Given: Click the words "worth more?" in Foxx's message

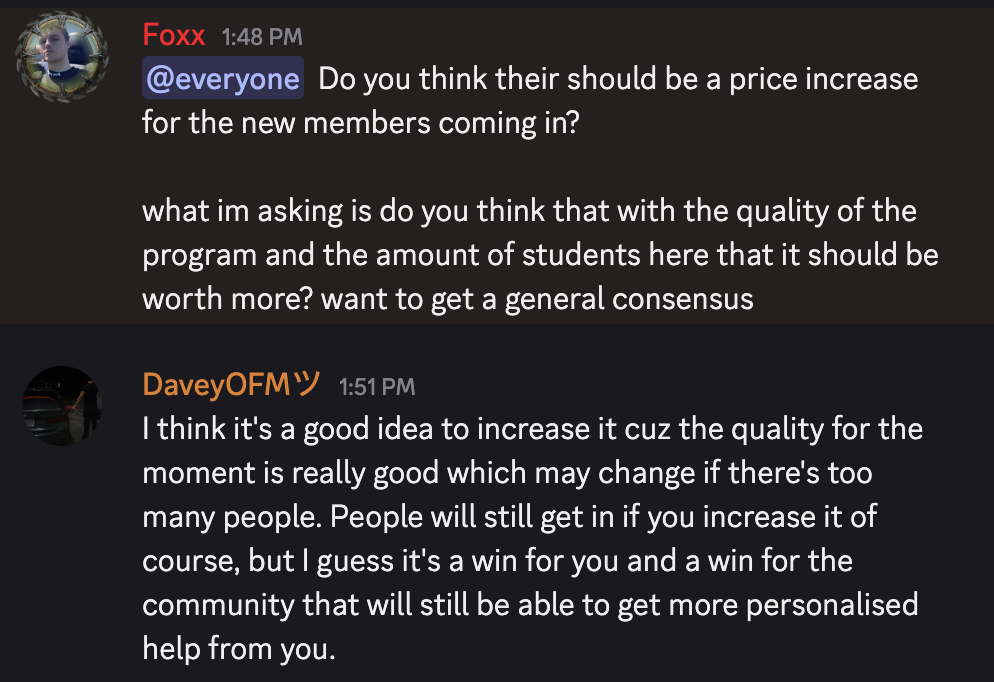Looking at the screenshot, I should click(230, 299).
